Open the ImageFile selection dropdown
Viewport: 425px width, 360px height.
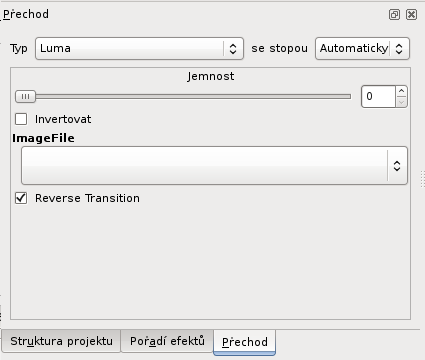pyautogui.click(x=214, y=165)
